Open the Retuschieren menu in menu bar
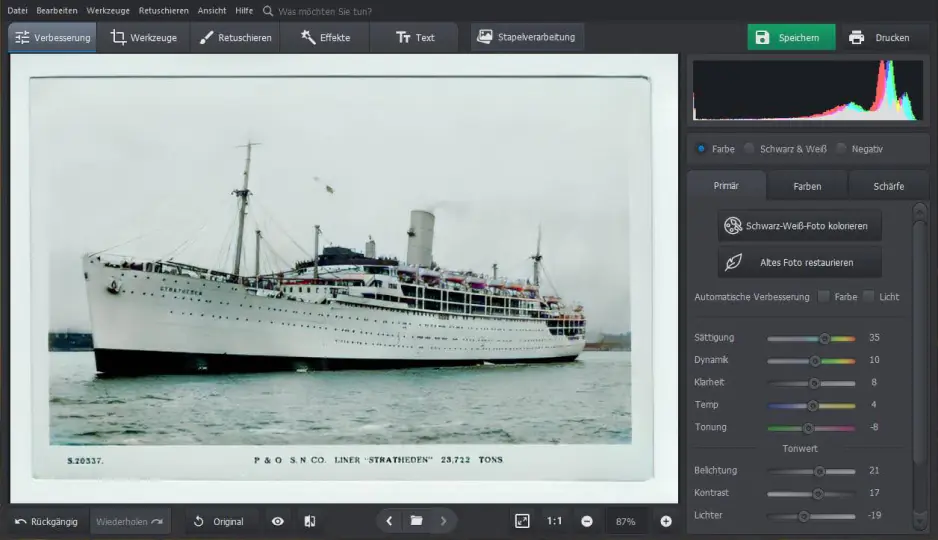938x540 pixels. [x=163, y=11]
